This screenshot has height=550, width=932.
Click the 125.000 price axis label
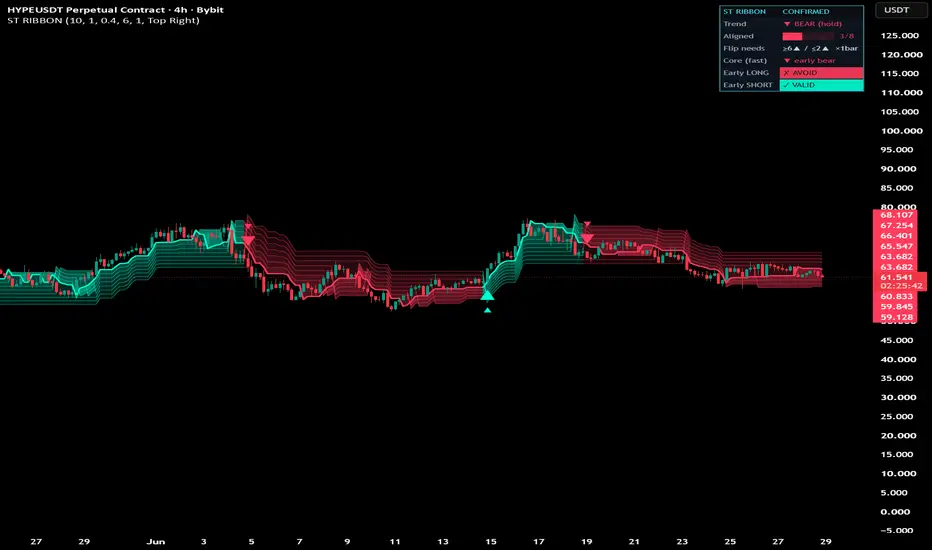[x=900, y=36]
